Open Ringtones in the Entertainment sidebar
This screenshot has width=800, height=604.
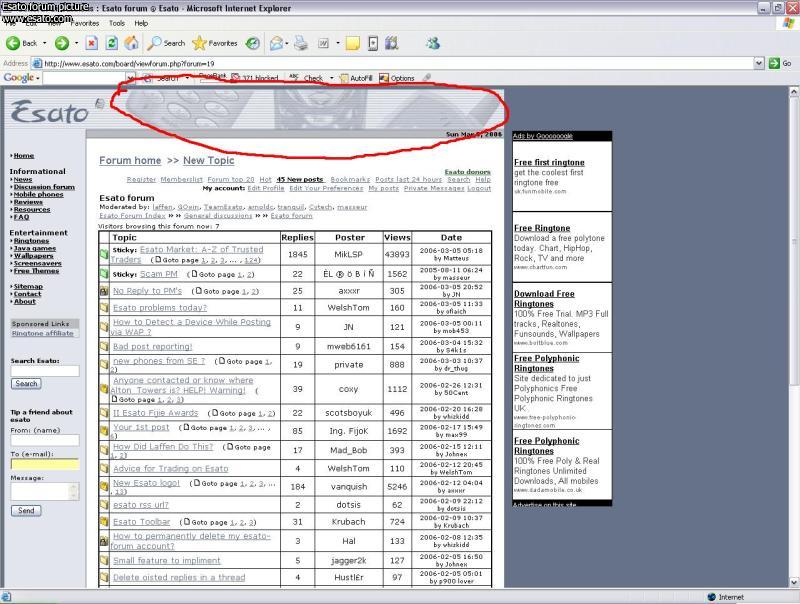click(x=31, y=241)
